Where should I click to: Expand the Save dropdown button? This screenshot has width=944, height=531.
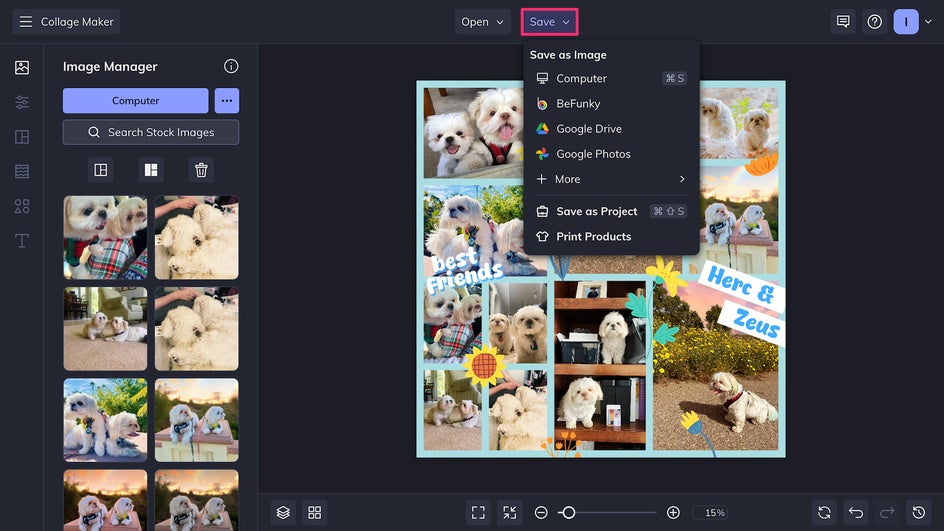coord(549,22)
